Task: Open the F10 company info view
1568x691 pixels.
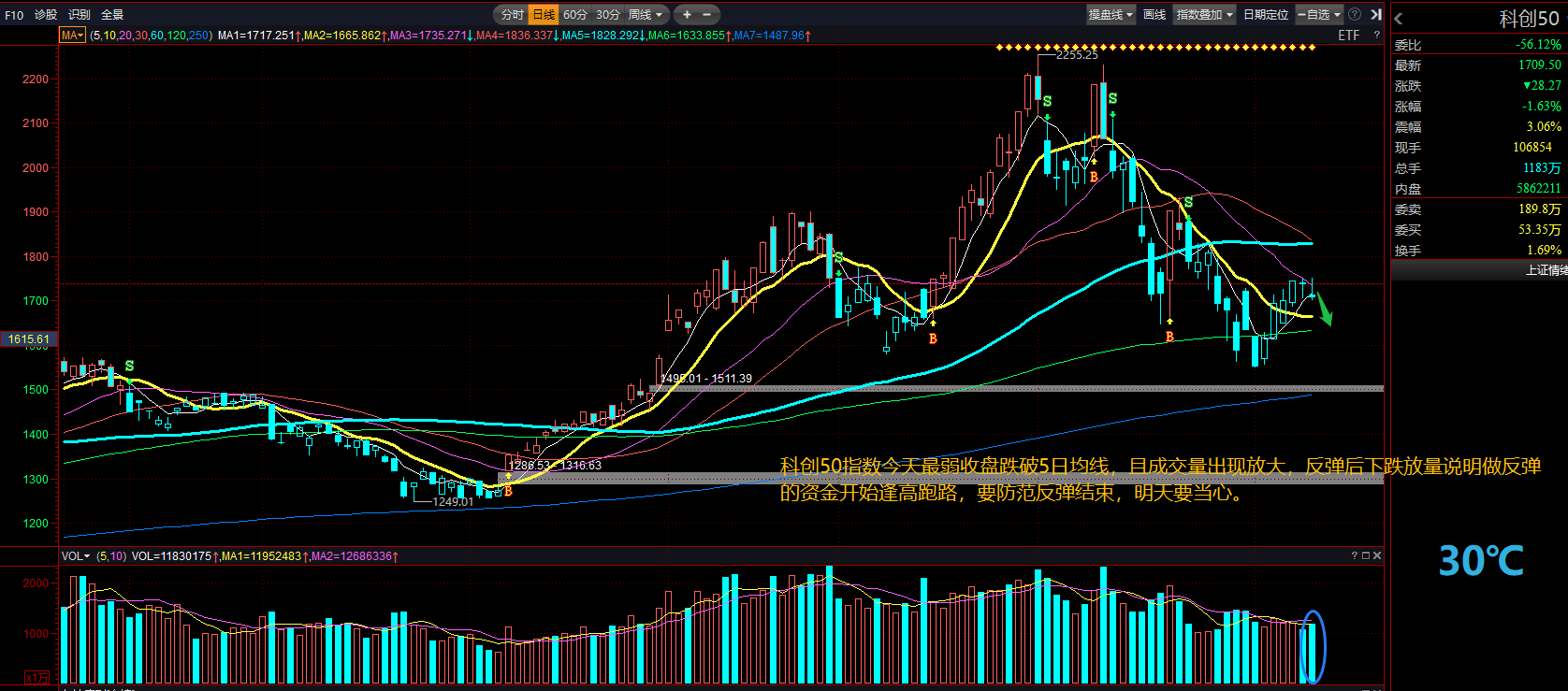Action: click(x=14, y=15)
